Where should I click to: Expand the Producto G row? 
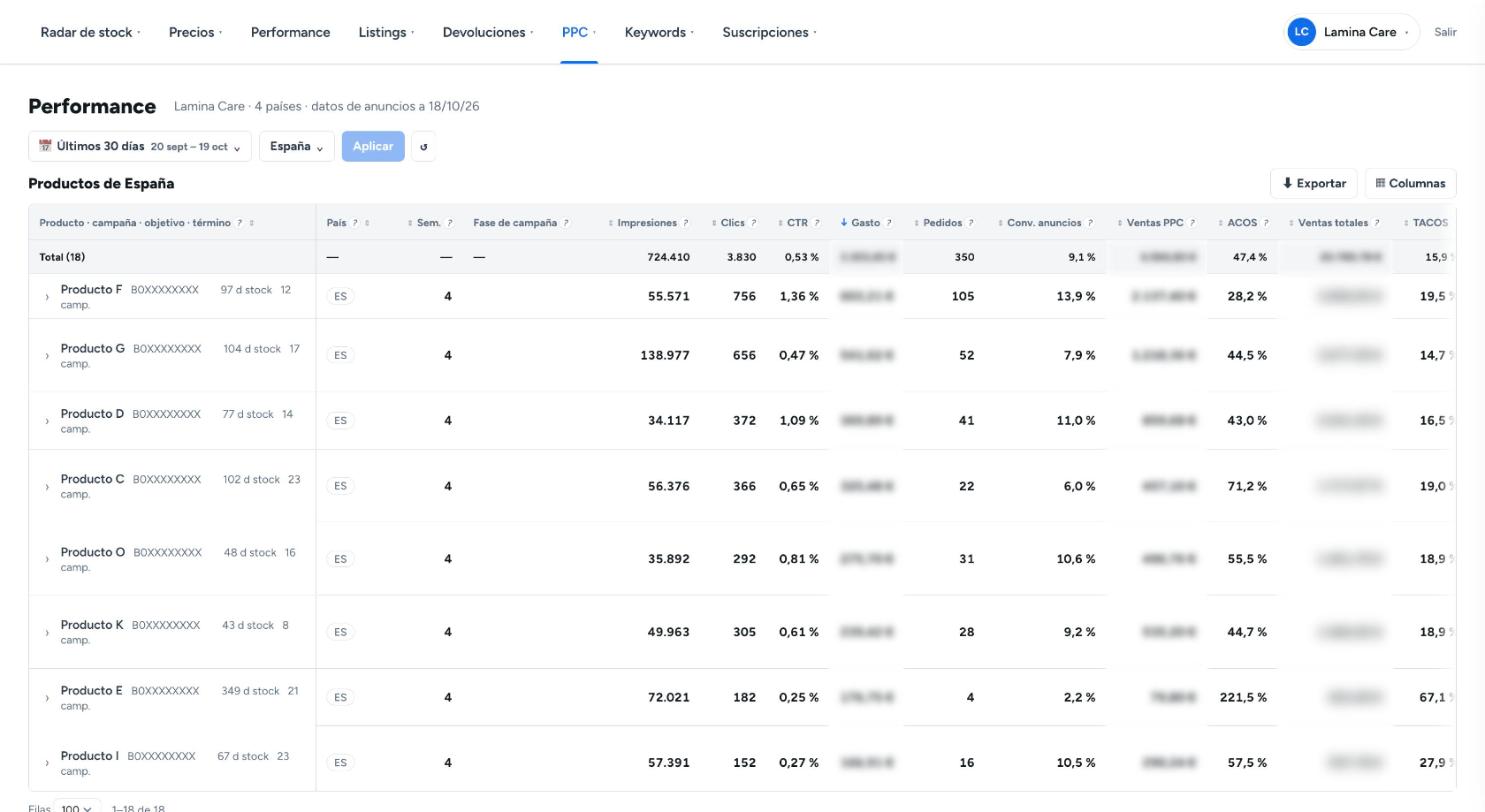pyautogui.click(x=47, y=356)
